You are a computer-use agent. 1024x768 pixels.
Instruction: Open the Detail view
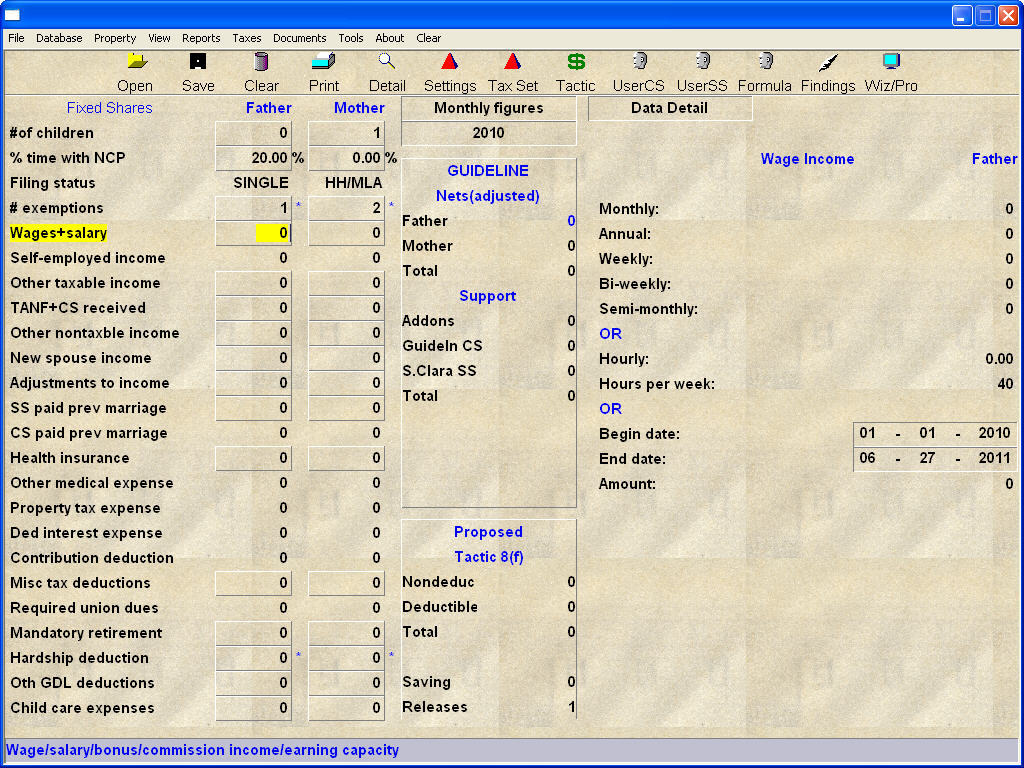pos(387,72)
